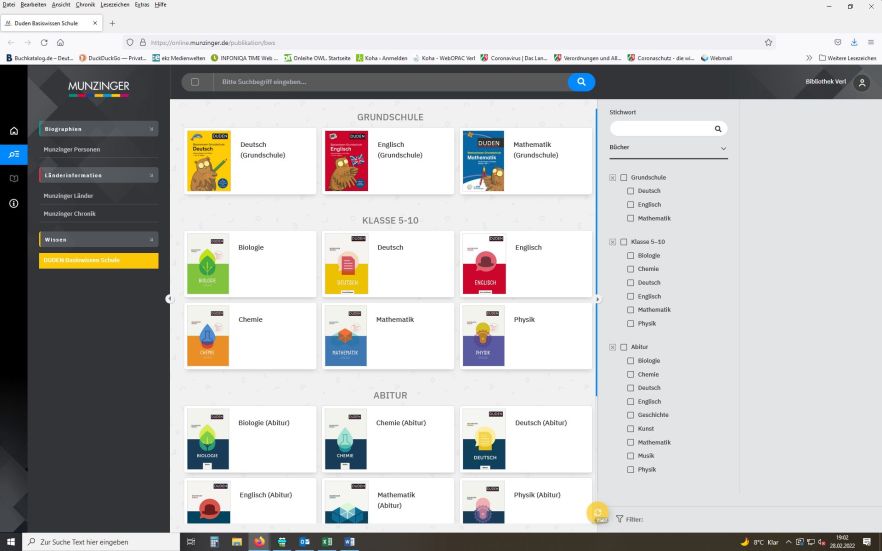Click the Stichwort search magnifier icon

[x=717, y=129]
